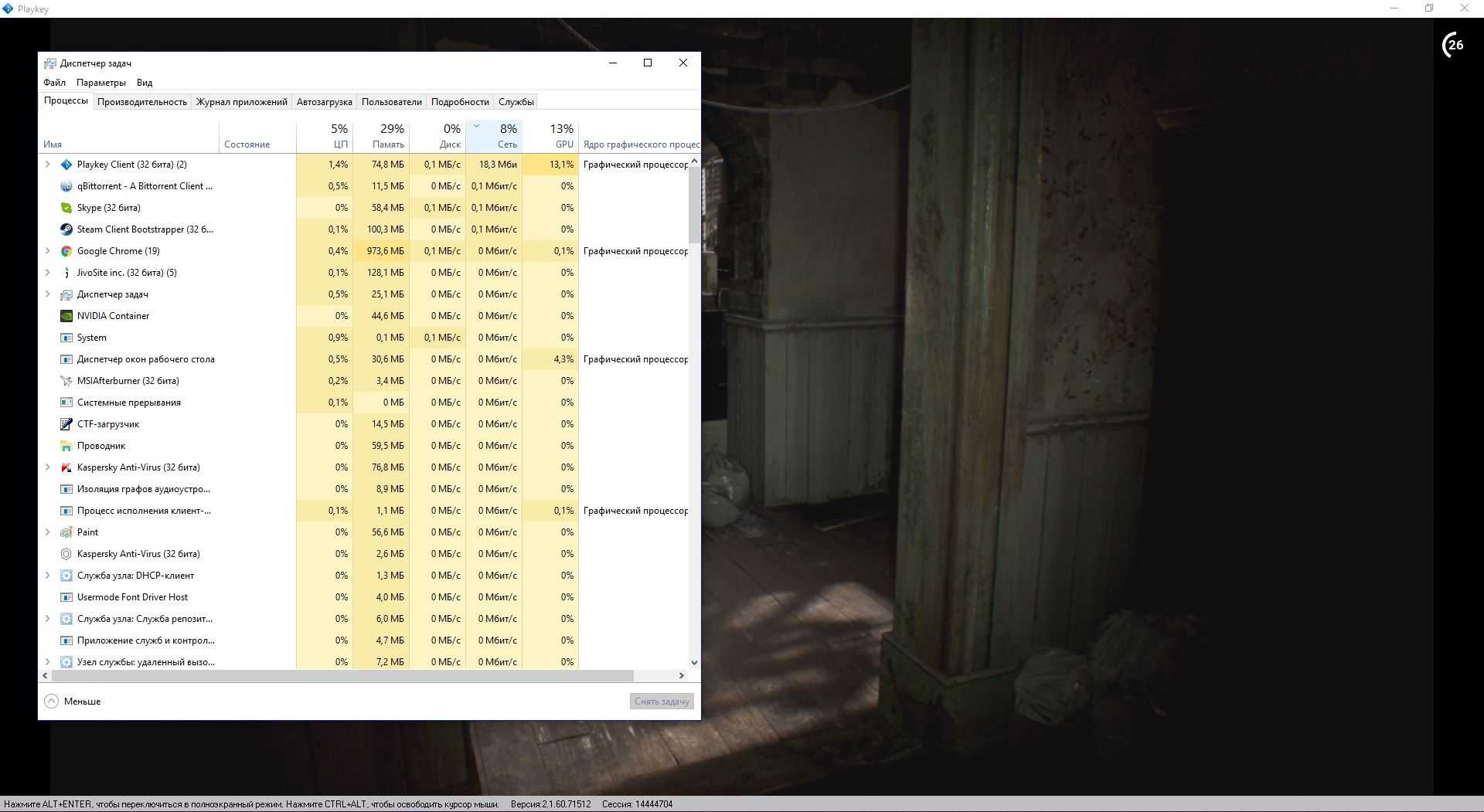Image resolution: width=1484 pixels, height=812 pixels.
Task: Open the Параметры menu
Action: coord(100,83)
